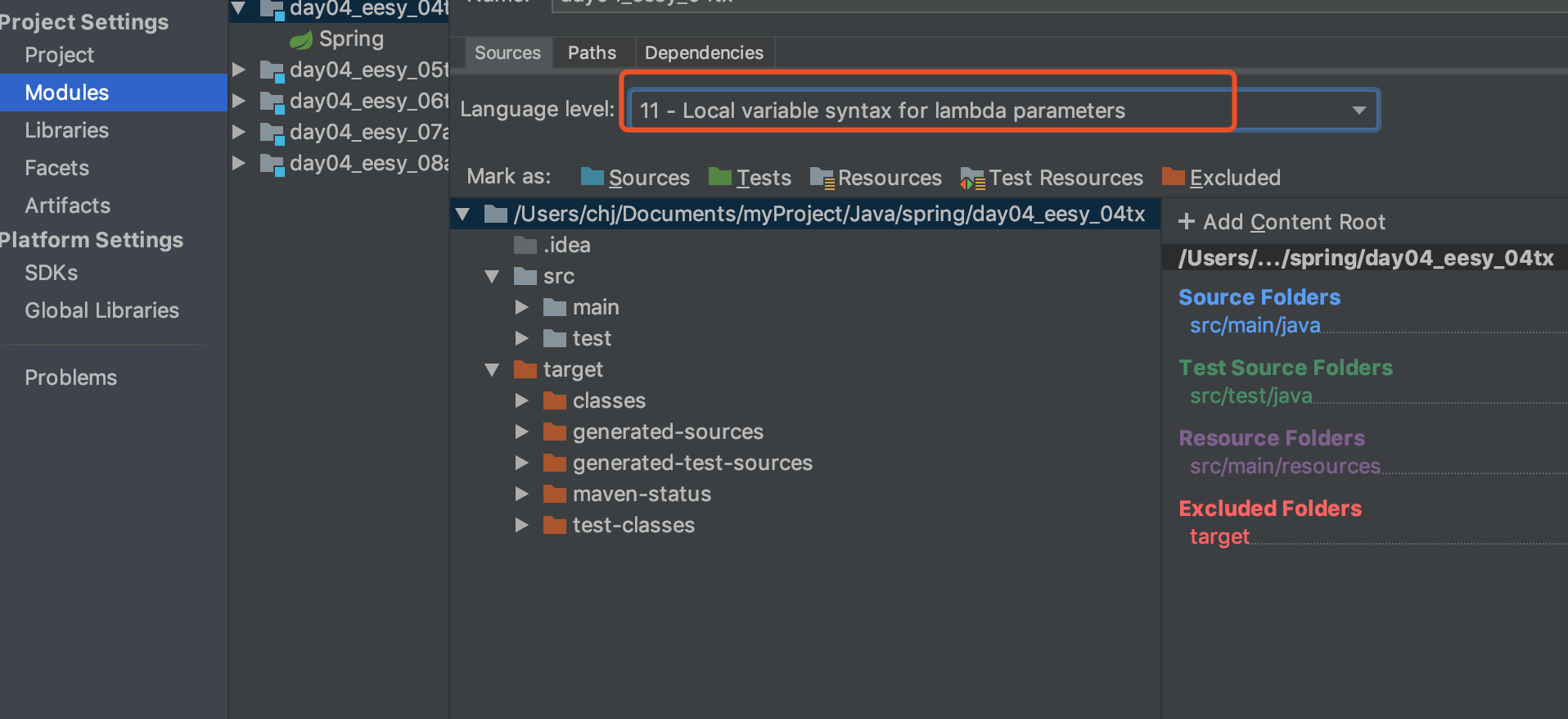
Task: Click the src/main/java source folder link
Action: 1255,326
